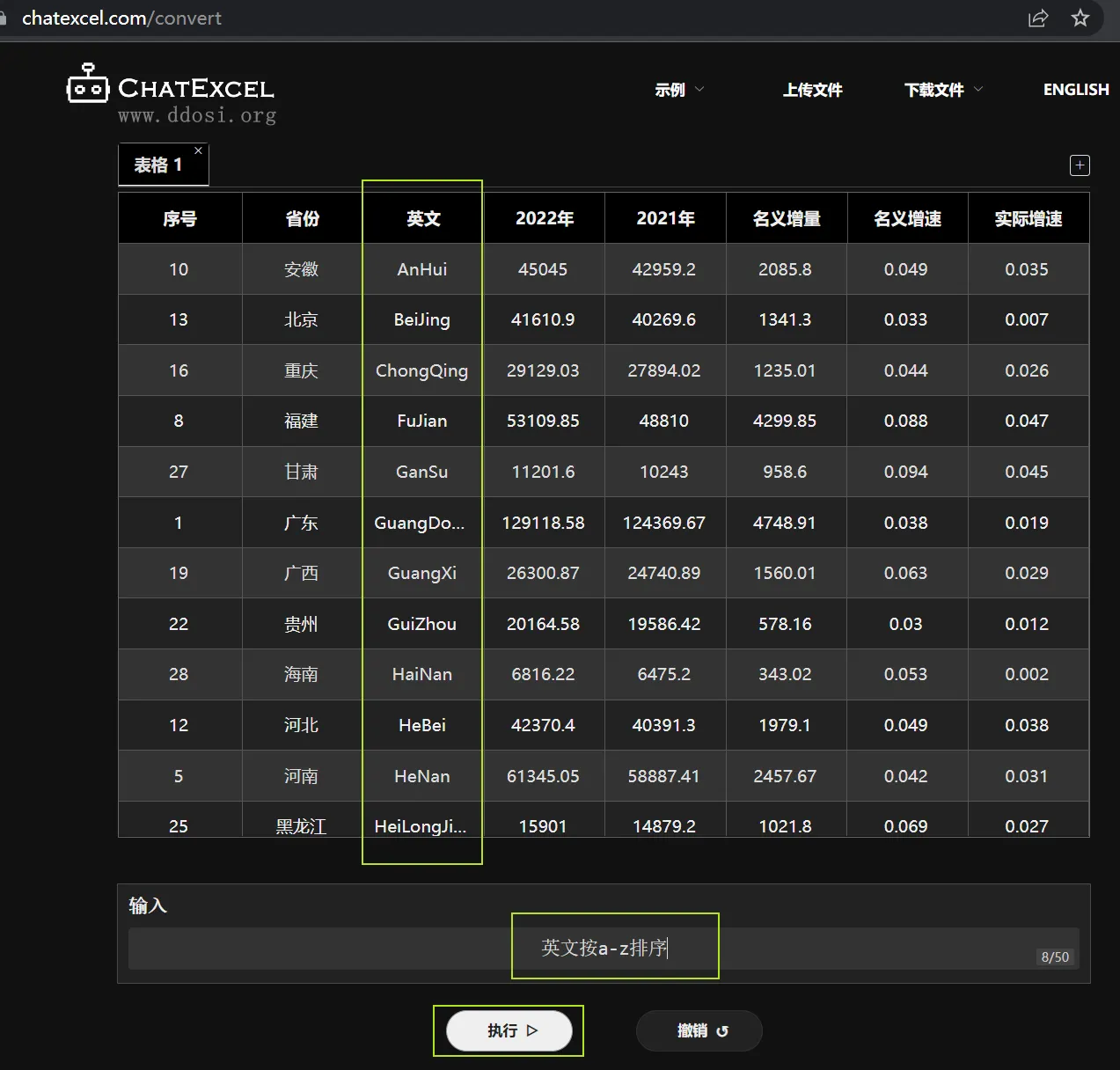Screen dimensions: 1120x1070
Task: Click the 序号 column header
Action: [x=179, y=219]
